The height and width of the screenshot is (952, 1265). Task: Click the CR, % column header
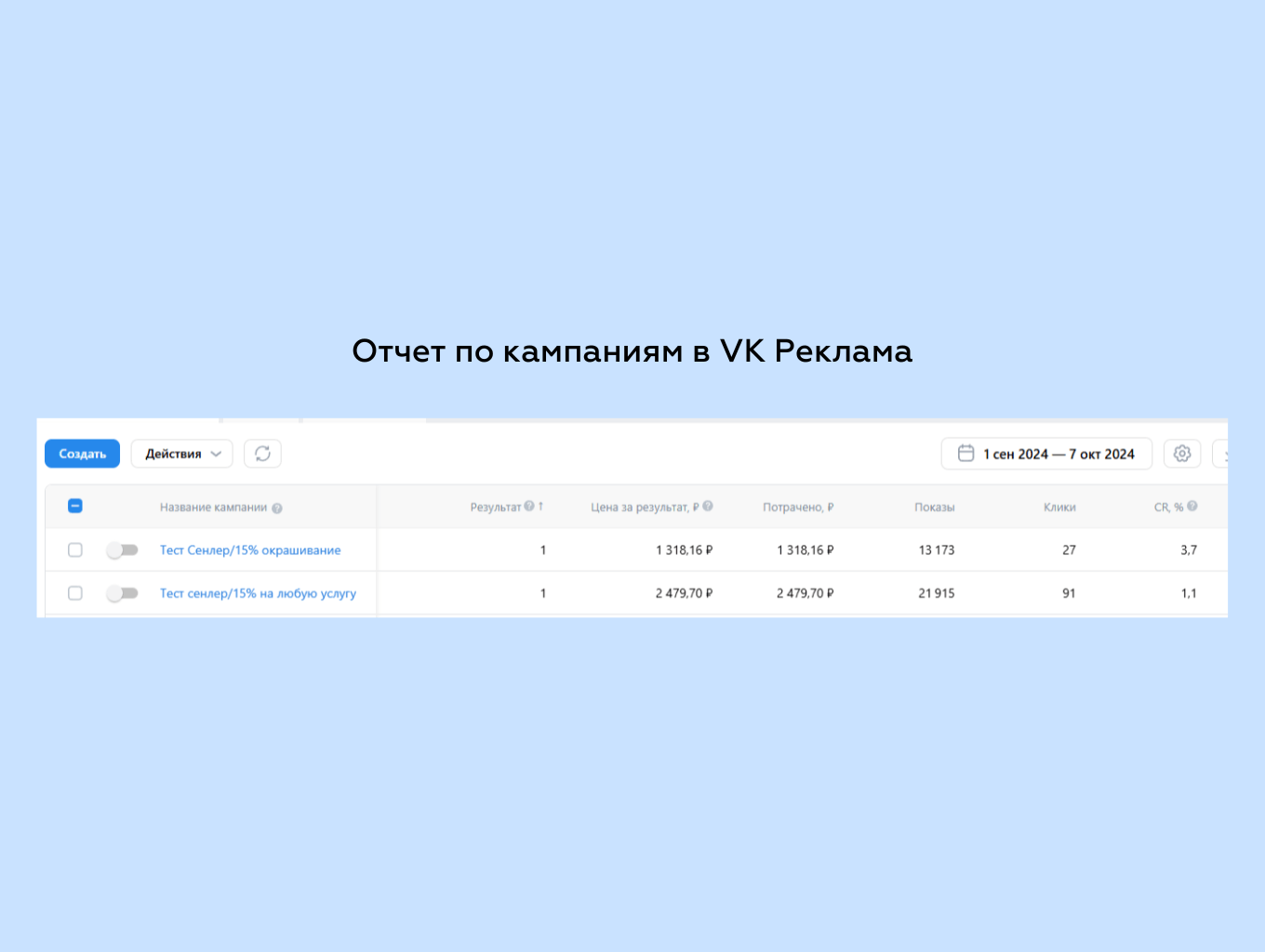(1169, 508)
